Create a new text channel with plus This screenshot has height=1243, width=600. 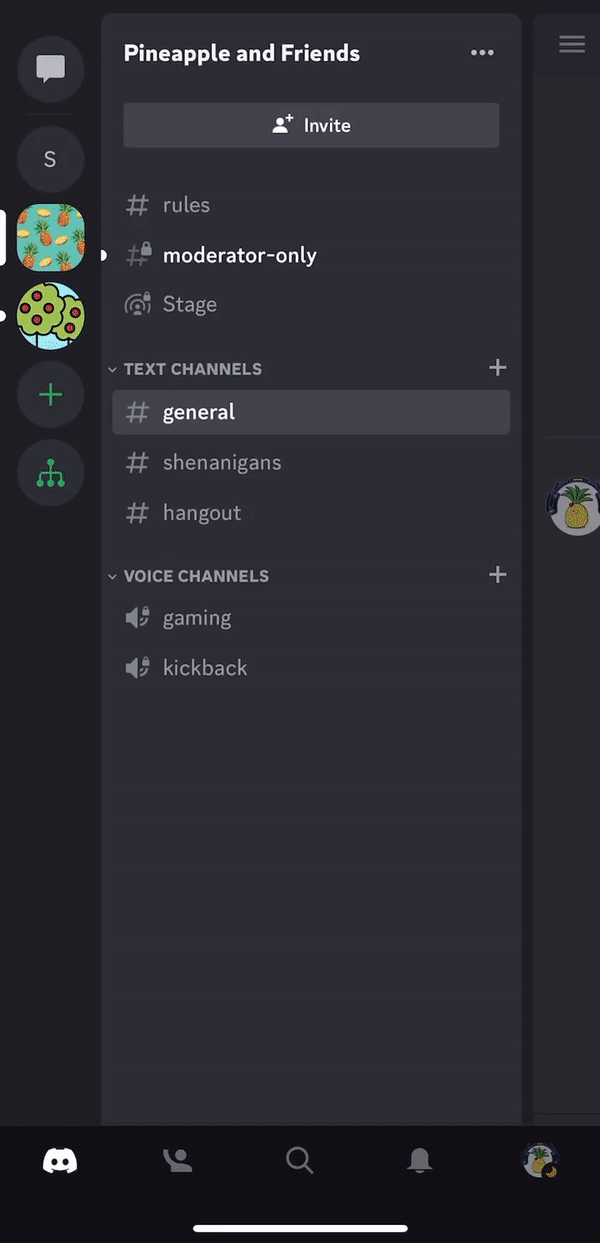click(x=497, y=368)
